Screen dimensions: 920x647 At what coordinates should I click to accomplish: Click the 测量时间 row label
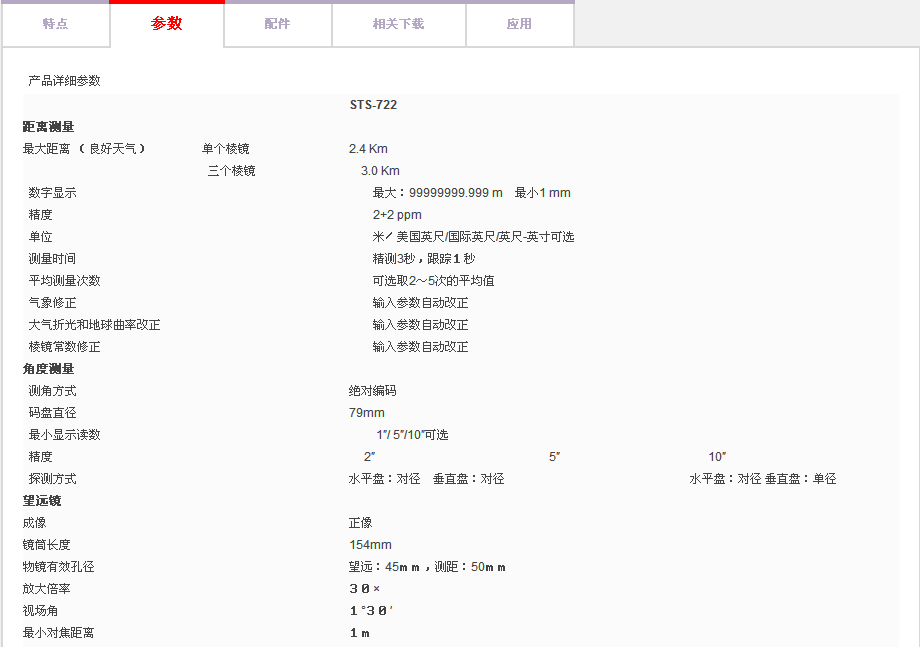click(x=52, y=259)
